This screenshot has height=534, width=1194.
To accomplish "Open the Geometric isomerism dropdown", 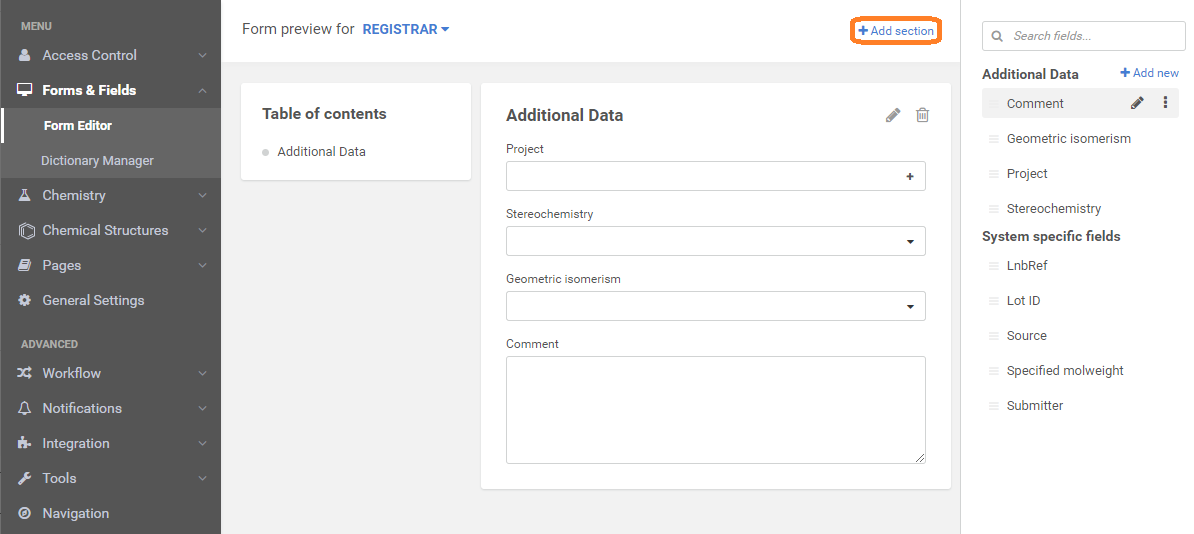I will (x=910, y=306).
